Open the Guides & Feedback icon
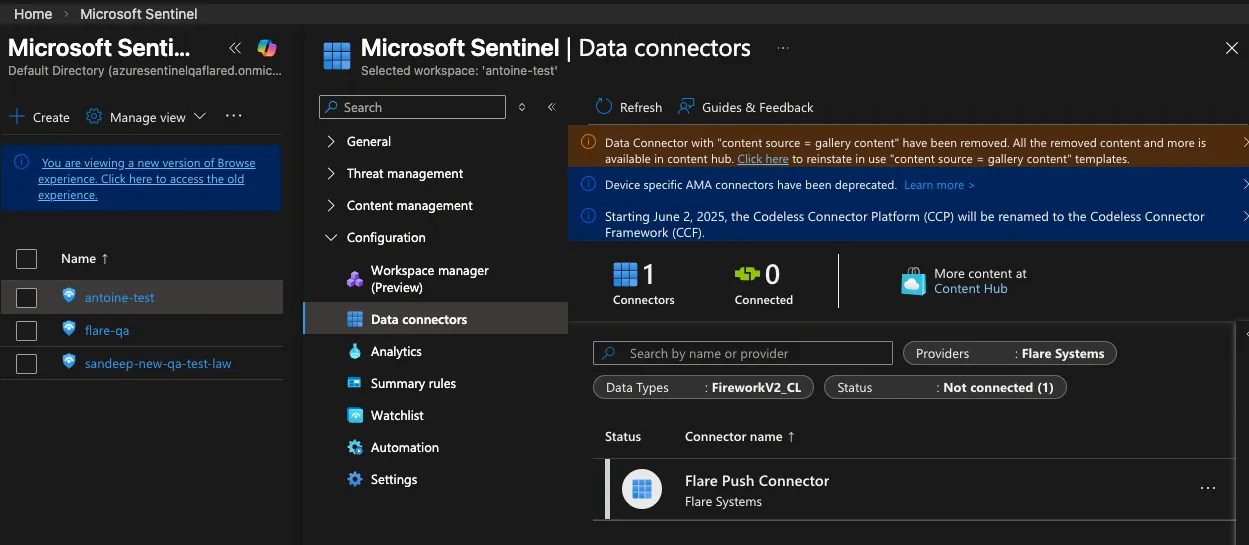The image size is (1249, 545). click(x=686, y=107)
